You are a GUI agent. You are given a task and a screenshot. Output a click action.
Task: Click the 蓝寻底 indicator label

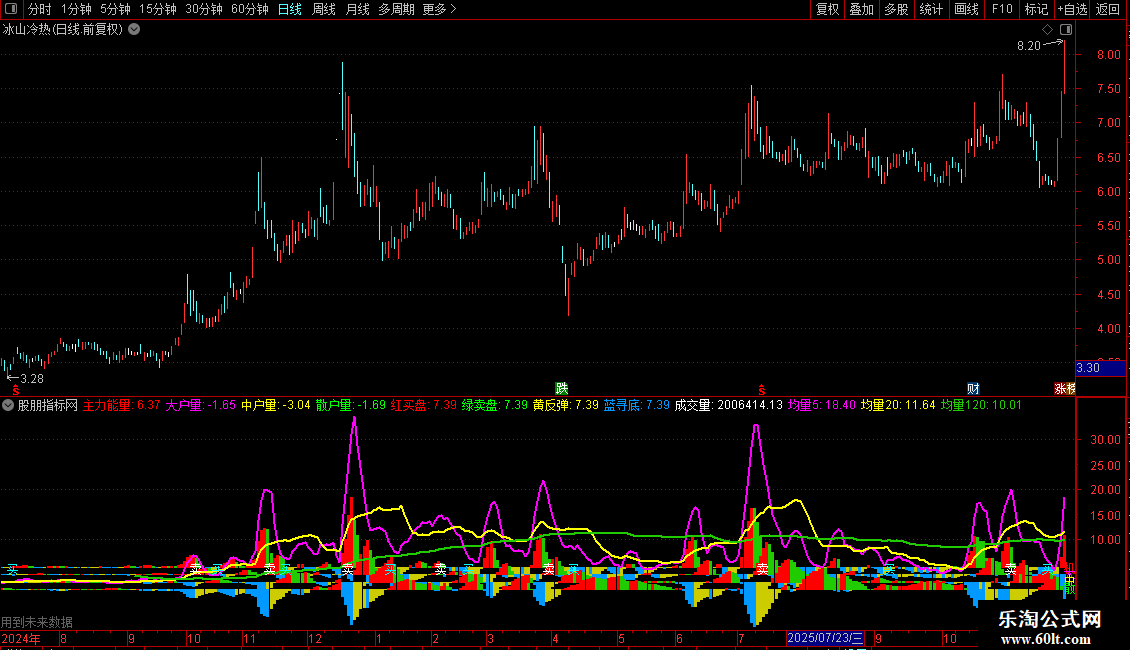point(636,405)
